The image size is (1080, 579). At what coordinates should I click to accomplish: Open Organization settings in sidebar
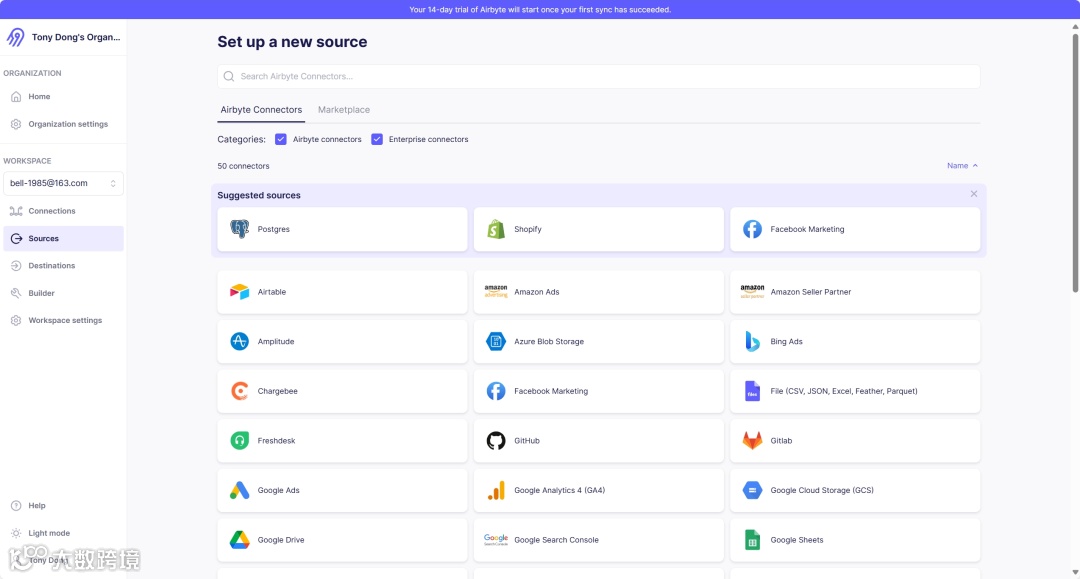pos(63,124)
